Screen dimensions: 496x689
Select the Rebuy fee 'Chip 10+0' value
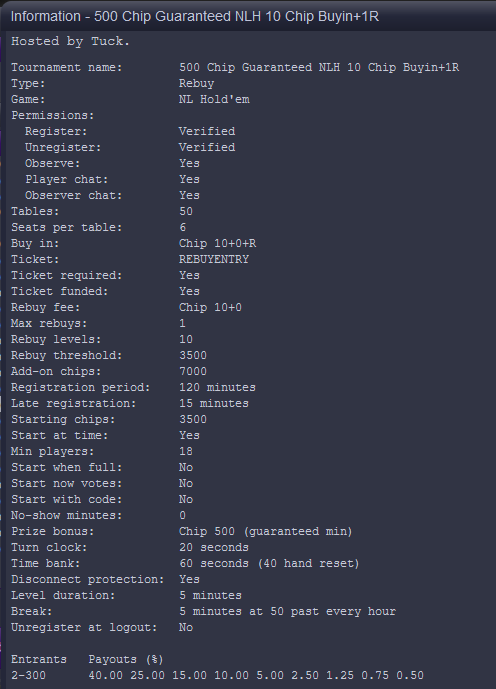(210, 307)
